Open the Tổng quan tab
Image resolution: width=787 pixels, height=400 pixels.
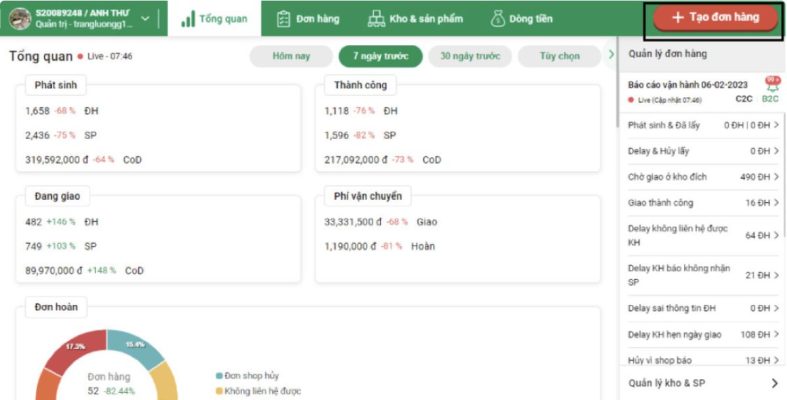[214, 19]
